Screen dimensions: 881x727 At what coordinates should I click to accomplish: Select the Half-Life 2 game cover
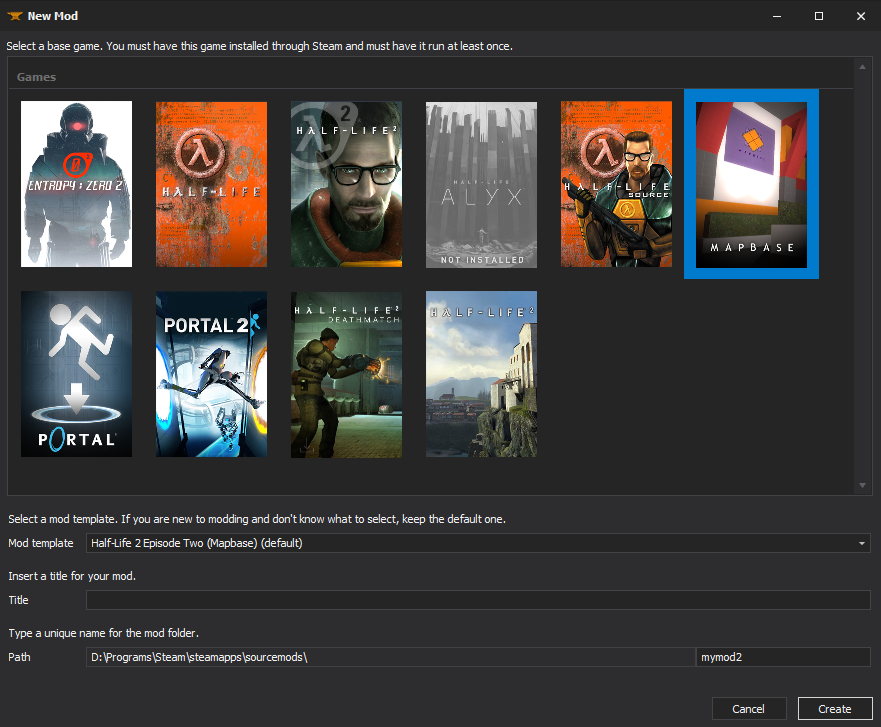pyautogui.click(x=346, y=183)
